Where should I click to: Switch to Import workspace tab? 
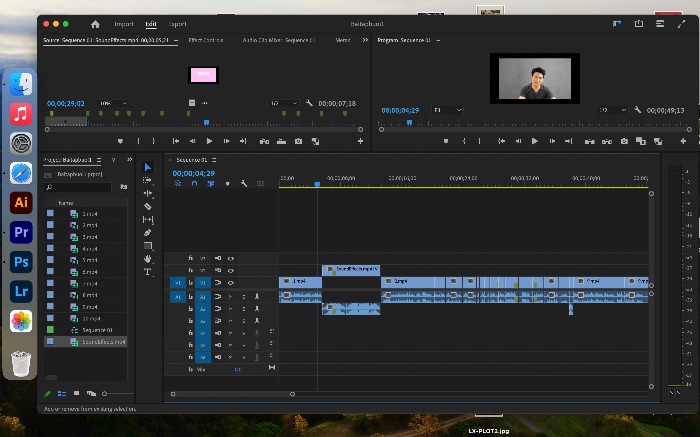point(124,24)
